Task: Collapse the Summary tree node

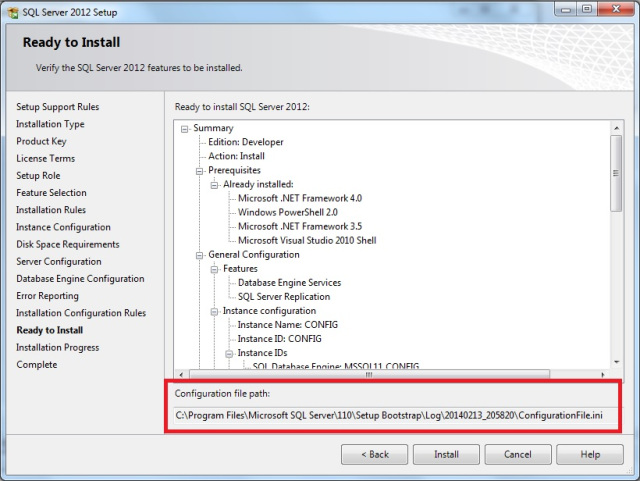Action: (x=184, y=129)
